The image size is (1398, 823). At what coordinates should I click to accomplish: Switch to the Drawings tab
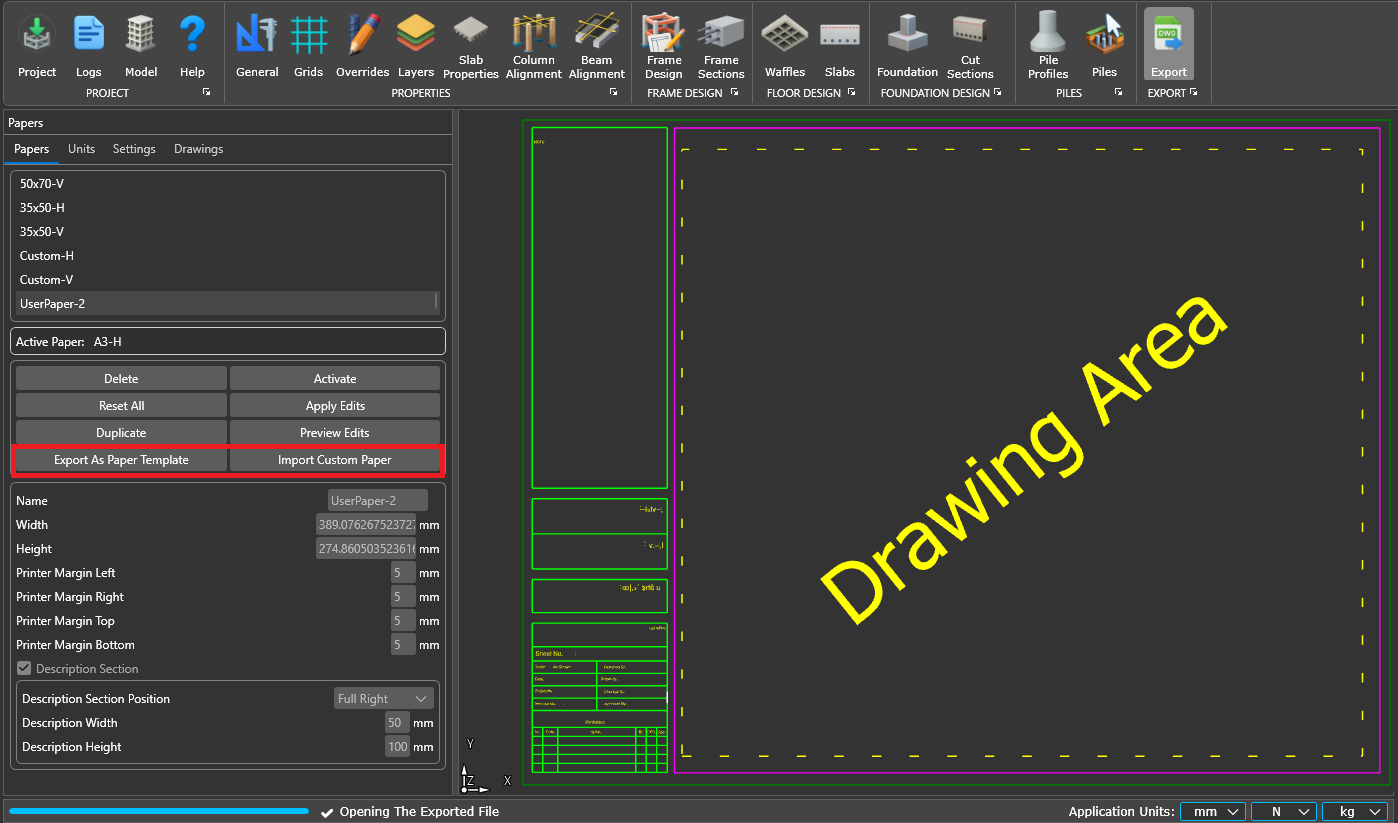198,149
